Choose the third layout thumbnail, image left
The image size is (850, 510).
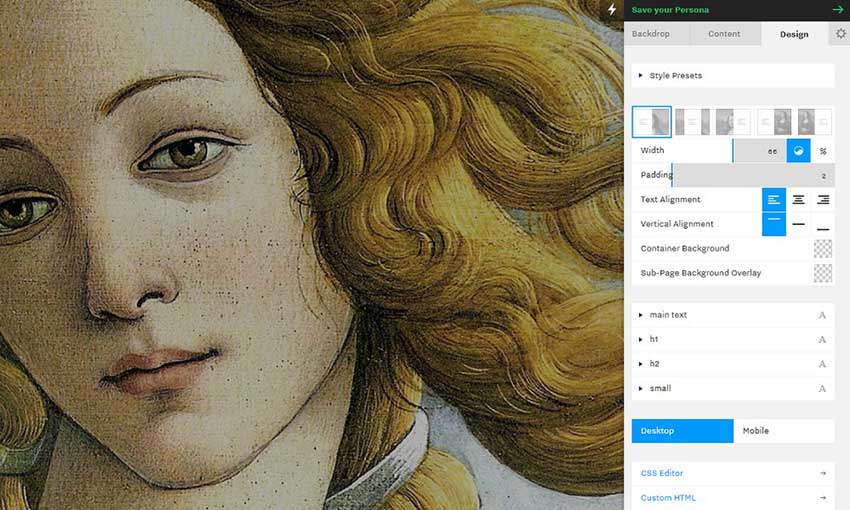733,121
